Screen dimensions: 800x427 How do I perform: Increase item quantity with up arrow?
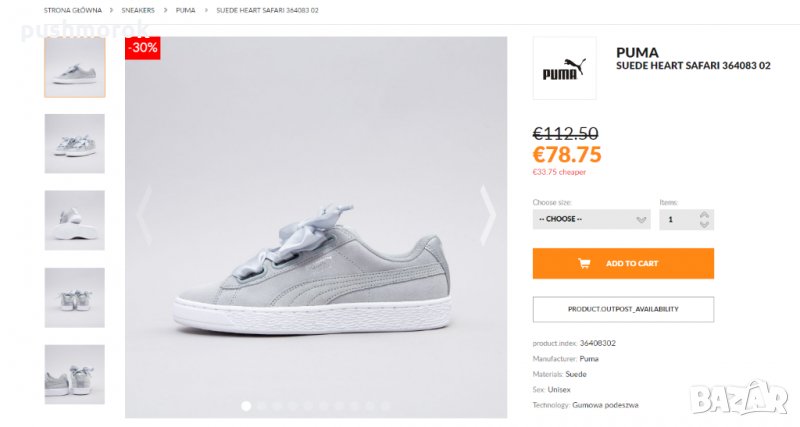pos(704,214)
